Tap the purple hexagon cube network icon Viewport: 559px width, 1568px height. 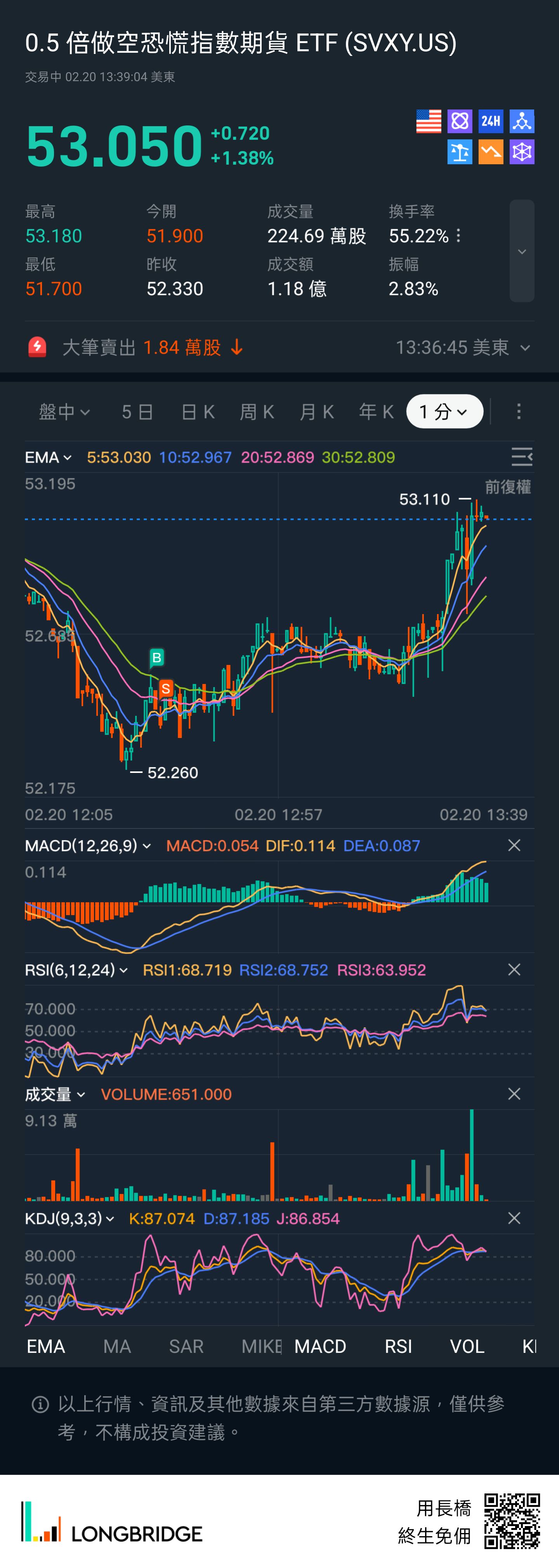(x=522, y=152)
